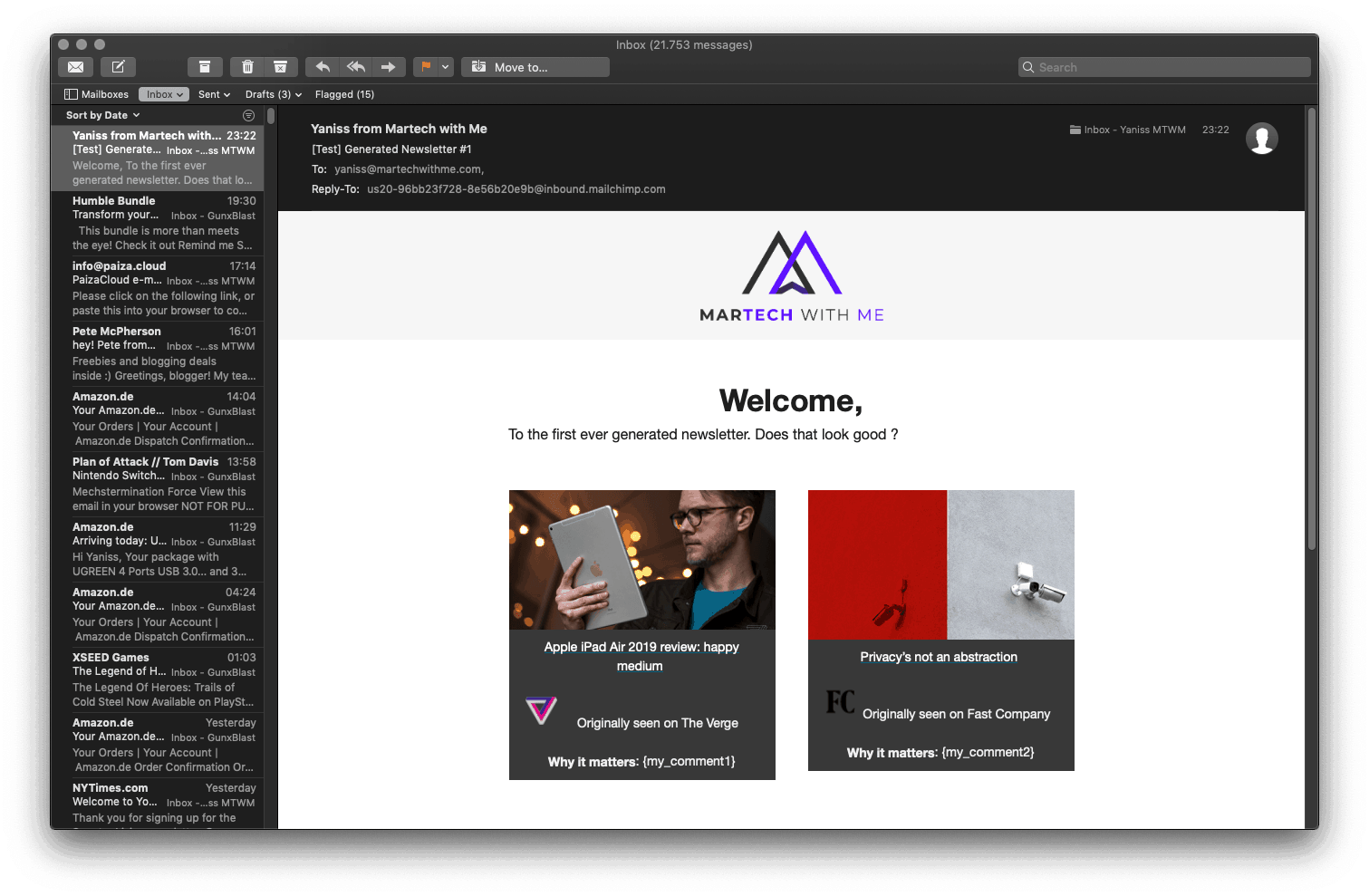Click the sender name Yaniss from Martech with Me

399,129
